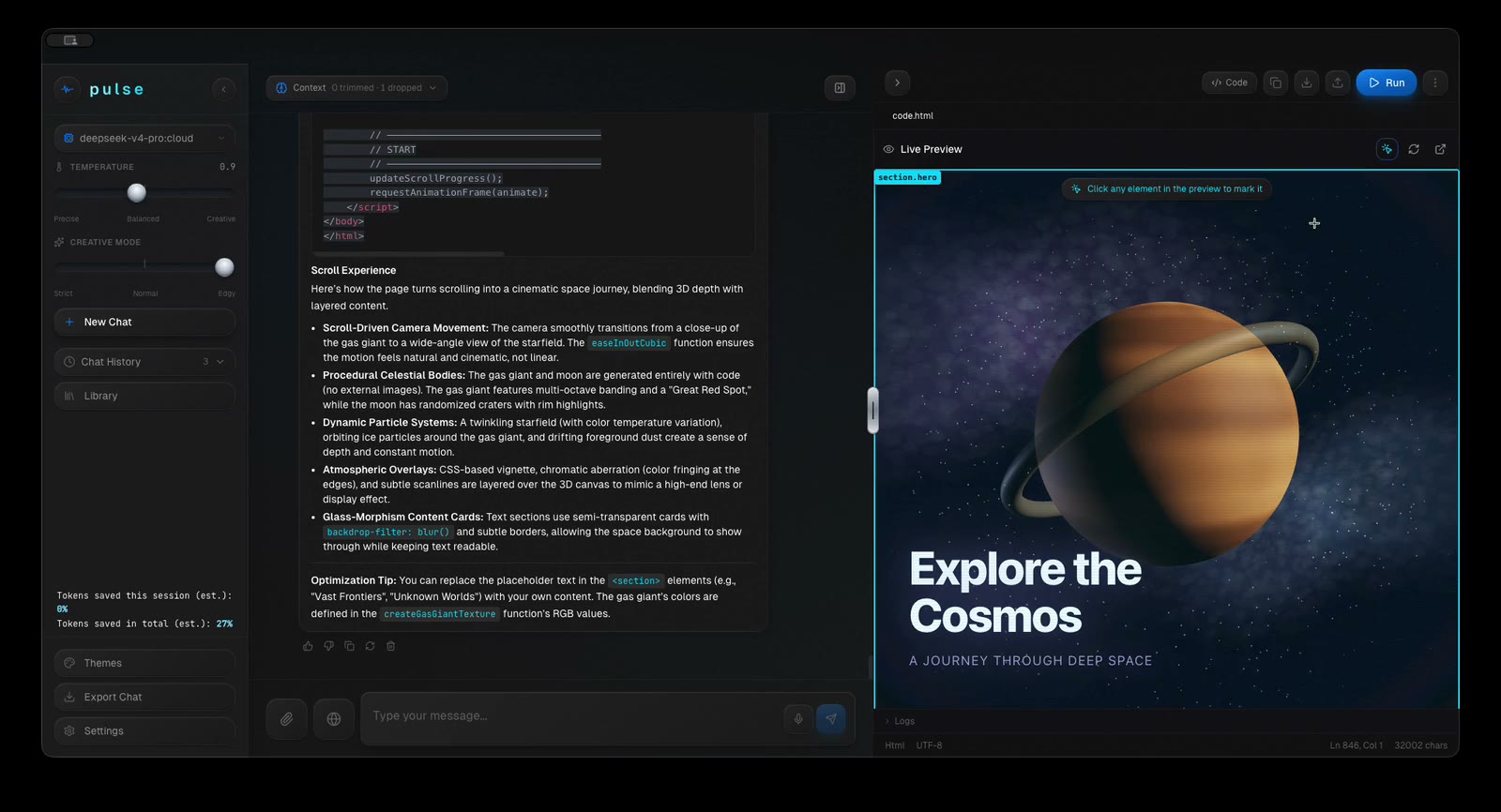Toggle the element picker in Live Preview
The image size is (1501, 812).
pos(1387,149)
